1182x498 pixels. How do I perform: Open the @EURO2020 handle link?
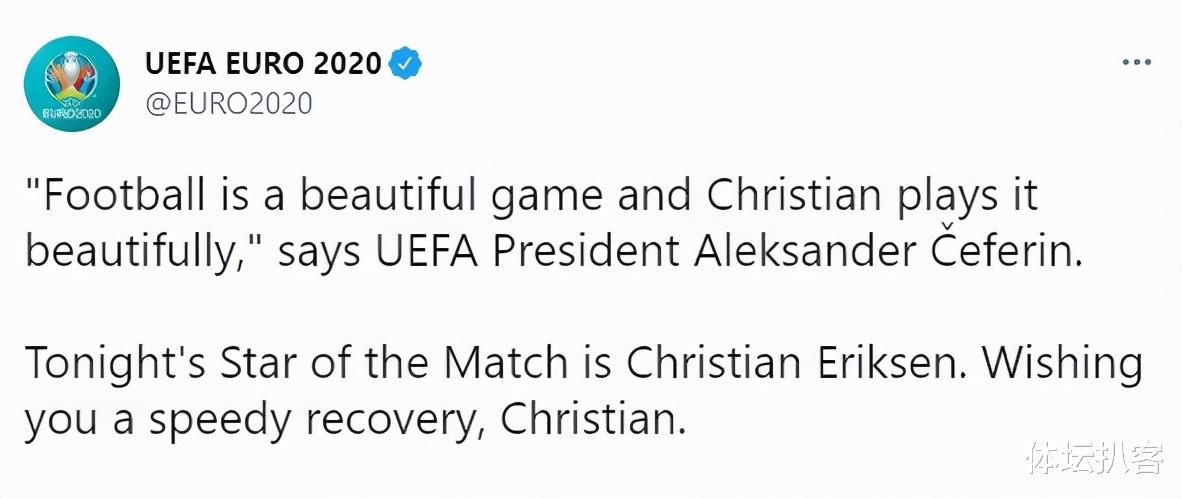(229, 102)
